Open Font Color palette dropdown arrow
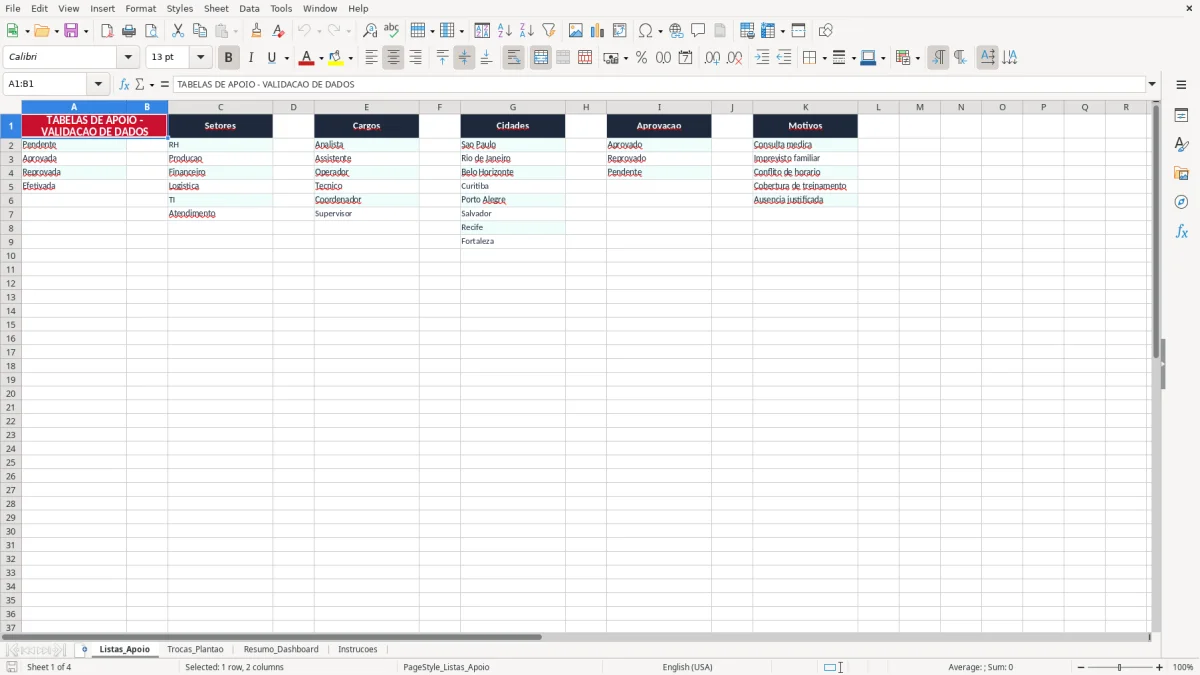The width and height of the screenshot is (1200, 675). click(x=321, y=58)
